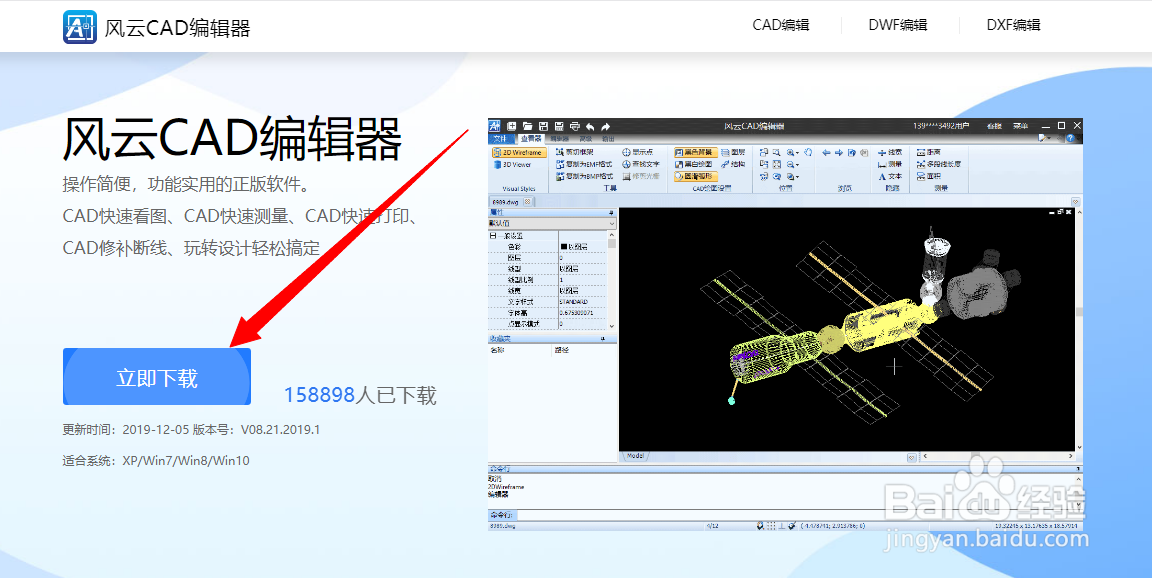Open CAD编辑 in the site navigation
This screenshot has height=578, width=1152.
(780, 25)
